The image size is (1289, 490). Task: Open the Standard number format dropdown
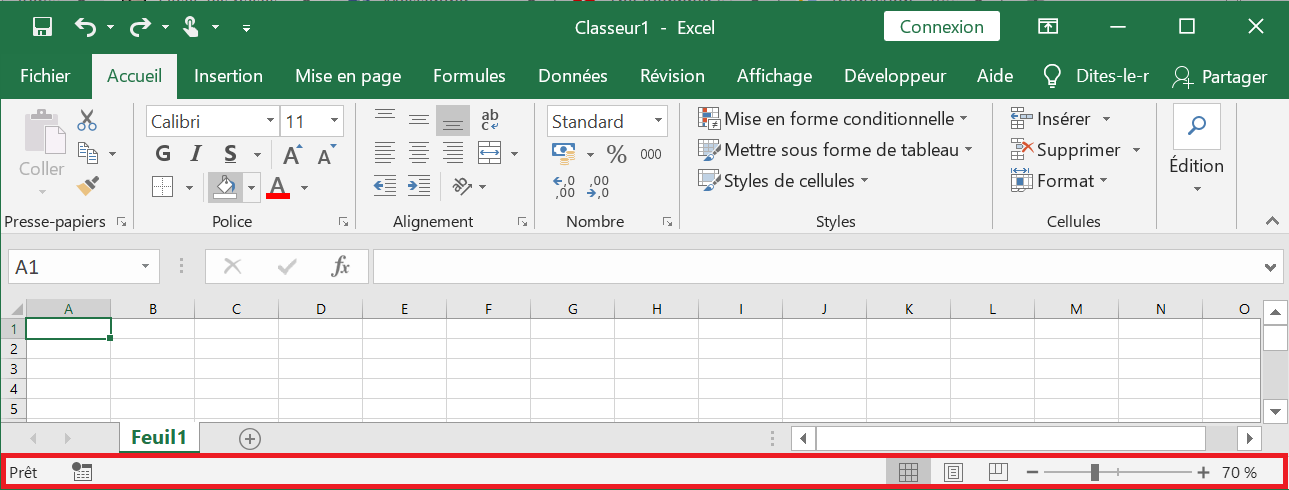pos(658,122)
